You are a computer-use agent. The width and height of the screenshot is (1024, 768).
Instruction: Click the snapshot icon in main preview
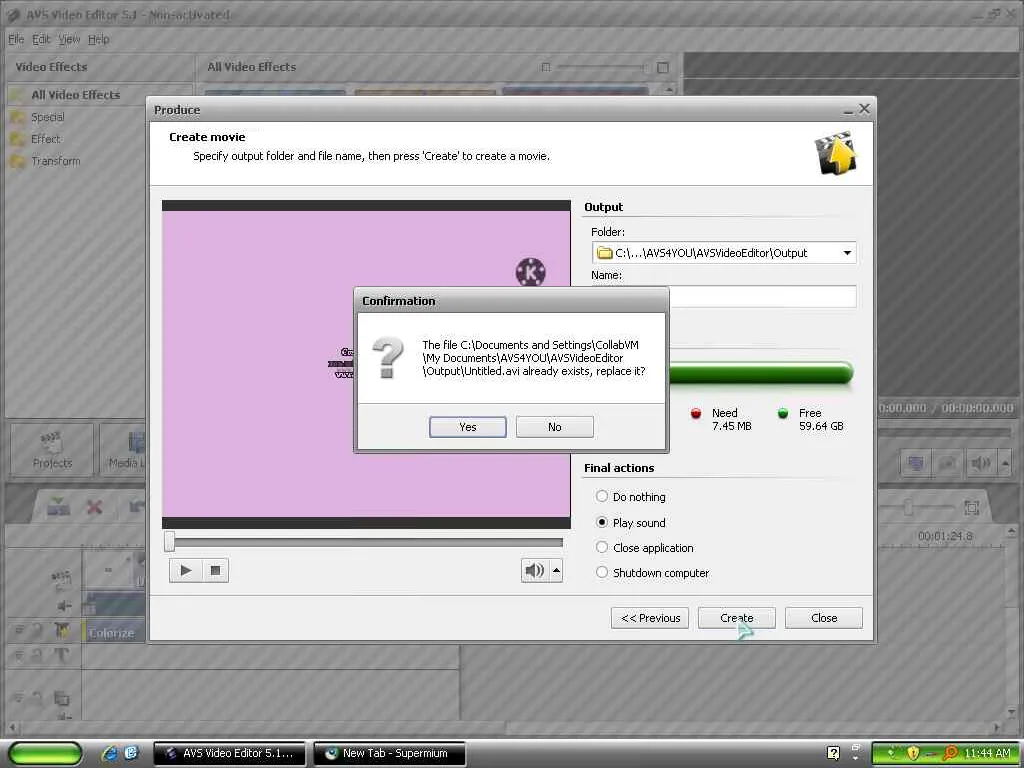(x=947, y=464)
